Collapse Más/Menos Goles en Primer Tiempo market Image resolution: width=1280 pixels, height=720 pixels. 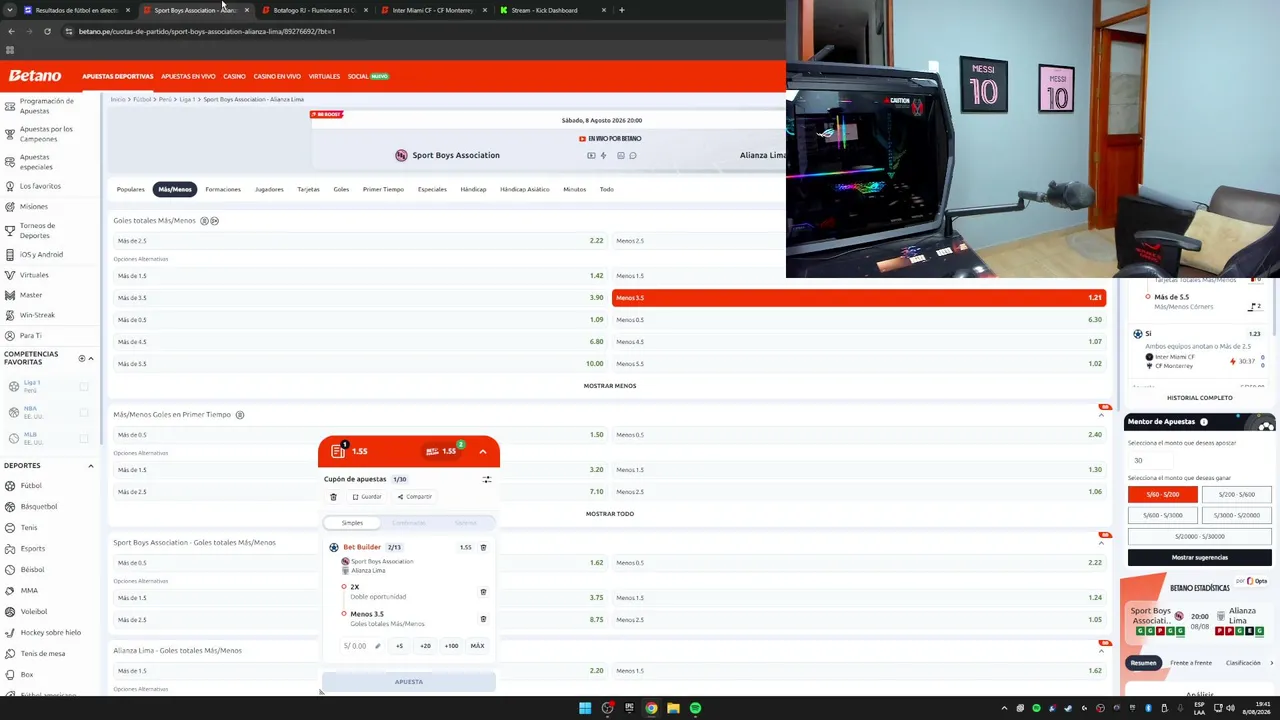(1102, 415)
